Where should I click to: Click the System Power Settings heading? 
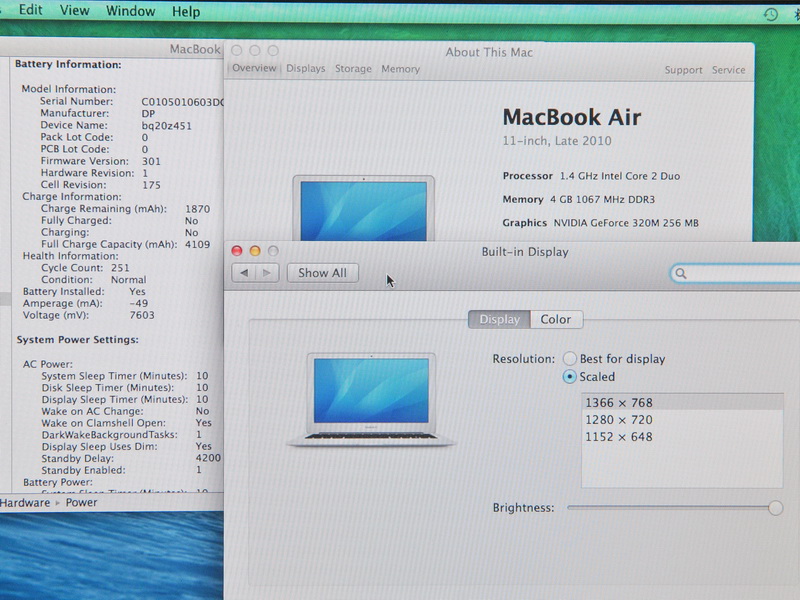[78, 340]
